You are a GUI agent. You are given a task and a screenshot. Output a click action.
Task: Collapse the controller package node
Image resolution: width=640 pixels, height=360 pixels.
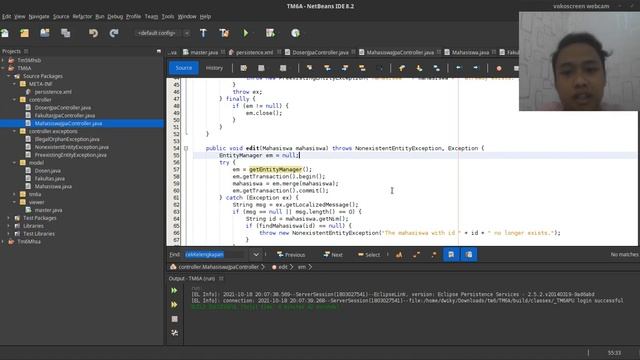[x=15, y=100]
